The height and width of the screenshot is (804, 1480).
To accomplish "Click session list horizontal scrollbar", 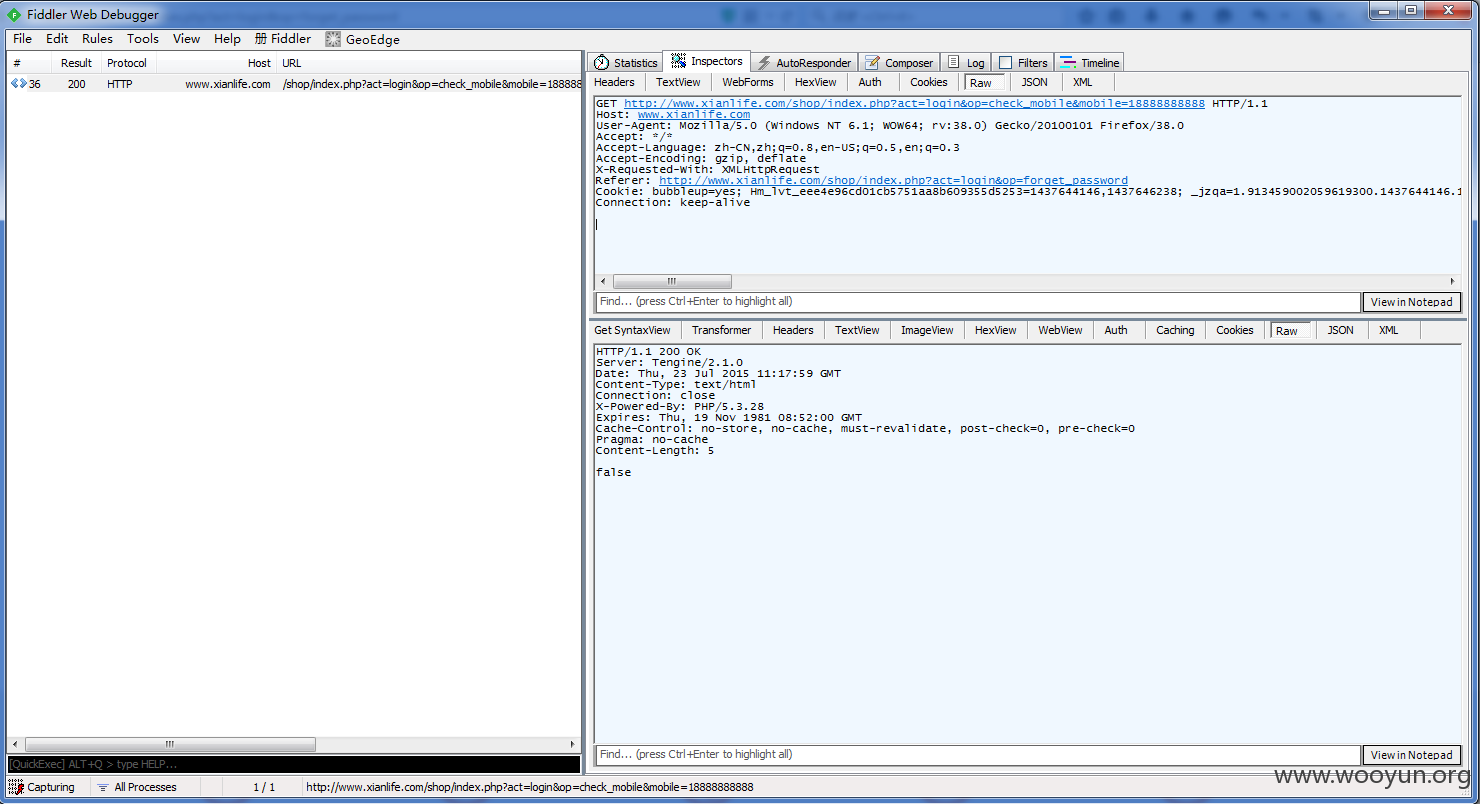I will click(170, 744).
